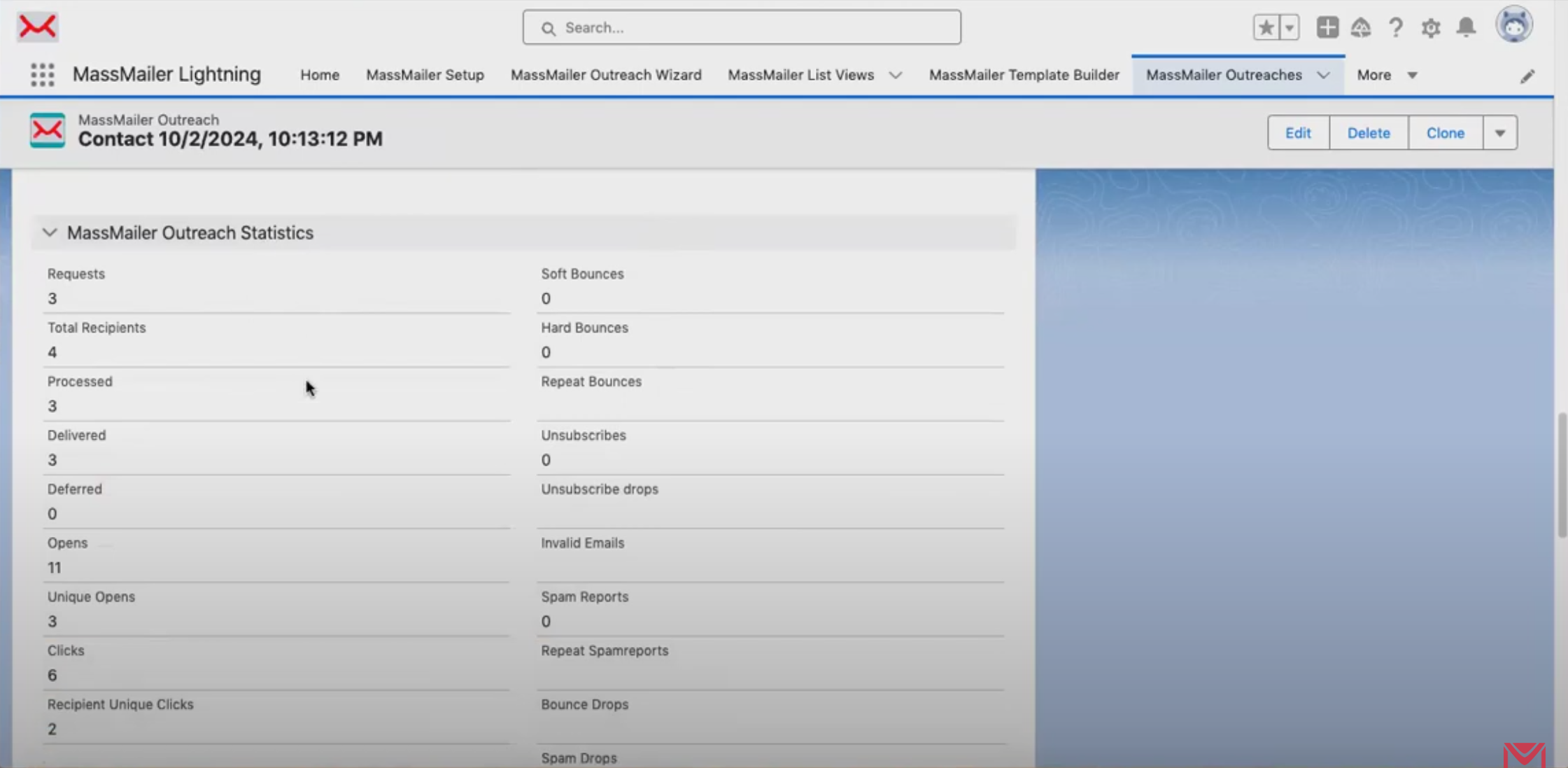The height and width of the screenshot is (768, 1568).
Task: Click the MassMailer logo in top-left corner
Action: pyautogui.click(x=38, y=27)
